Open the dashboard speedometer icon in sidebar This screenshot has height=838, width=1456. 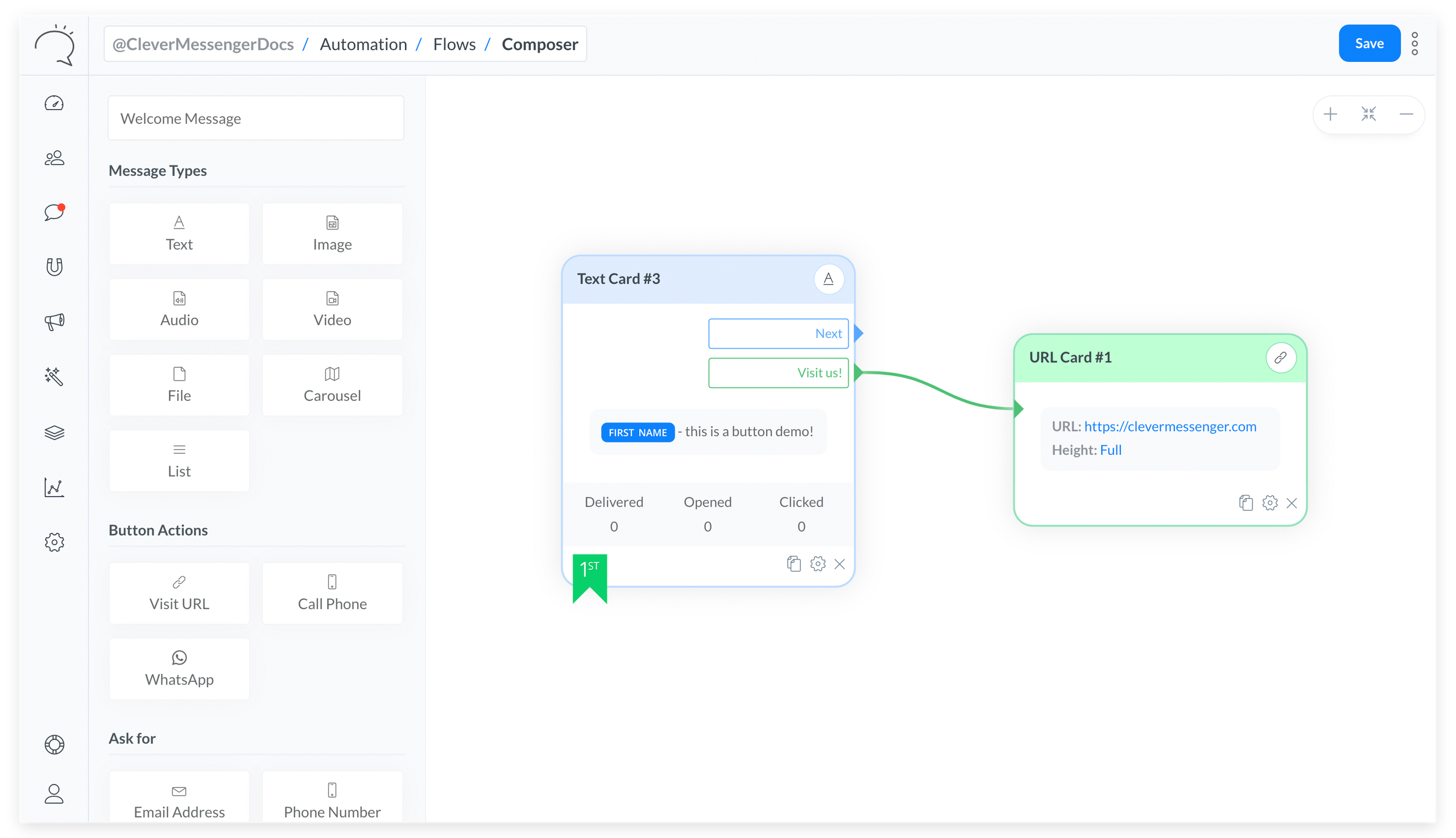pyautogui.click(x=54, y=103)
